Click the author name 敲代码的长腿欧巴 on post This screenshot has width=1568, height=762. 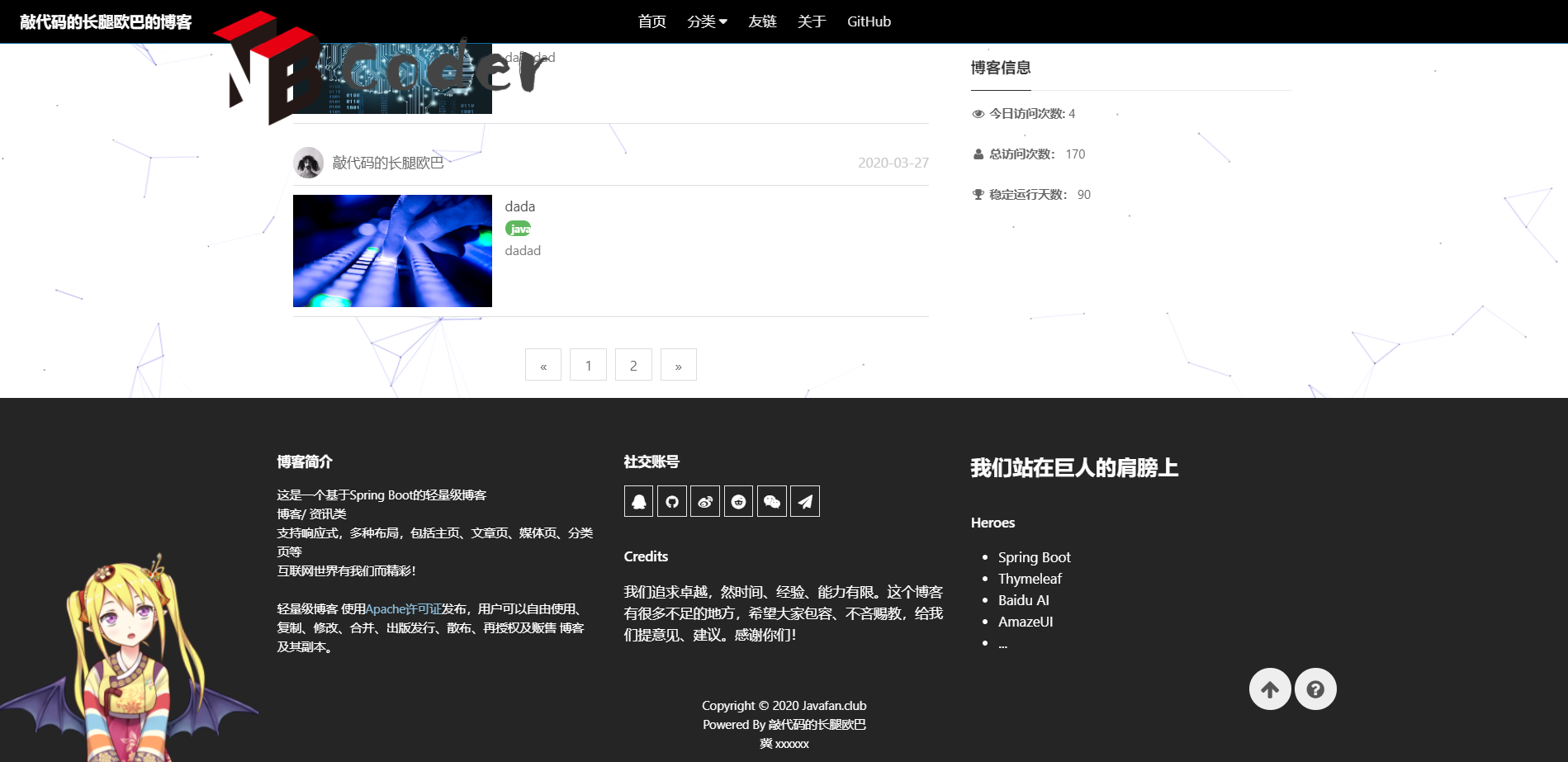(x=388, y=163)
